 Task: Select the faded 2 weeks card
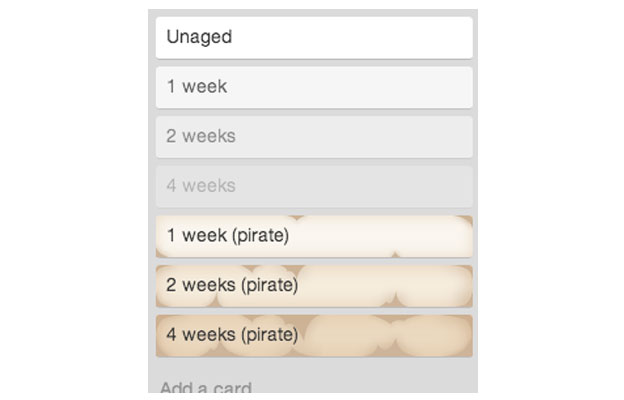pyautogui.click(x=314, y=136)
